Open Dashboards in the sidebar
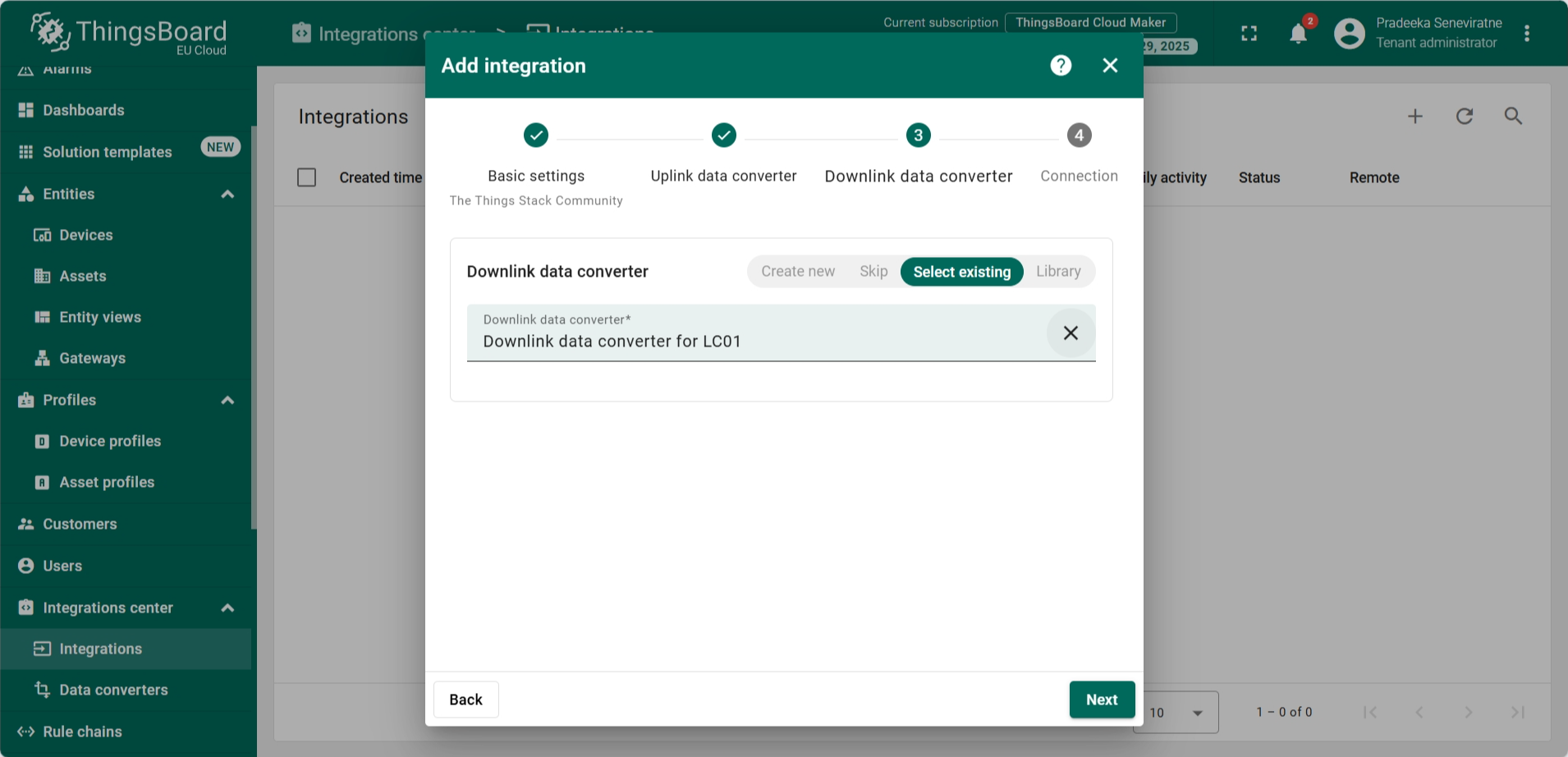 point(126,110)
